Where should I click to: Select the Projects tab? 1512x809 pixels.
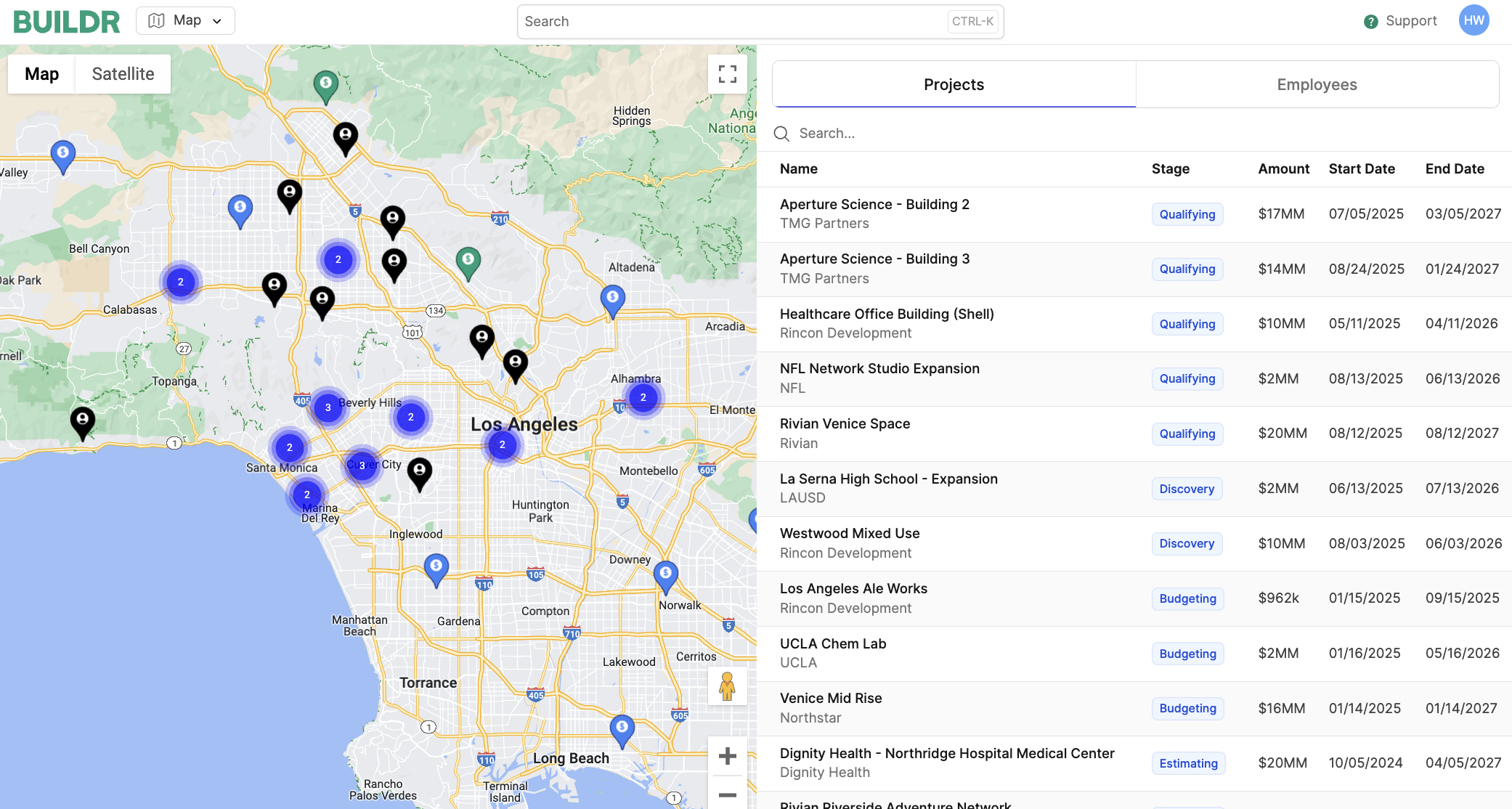coord(954,84)
